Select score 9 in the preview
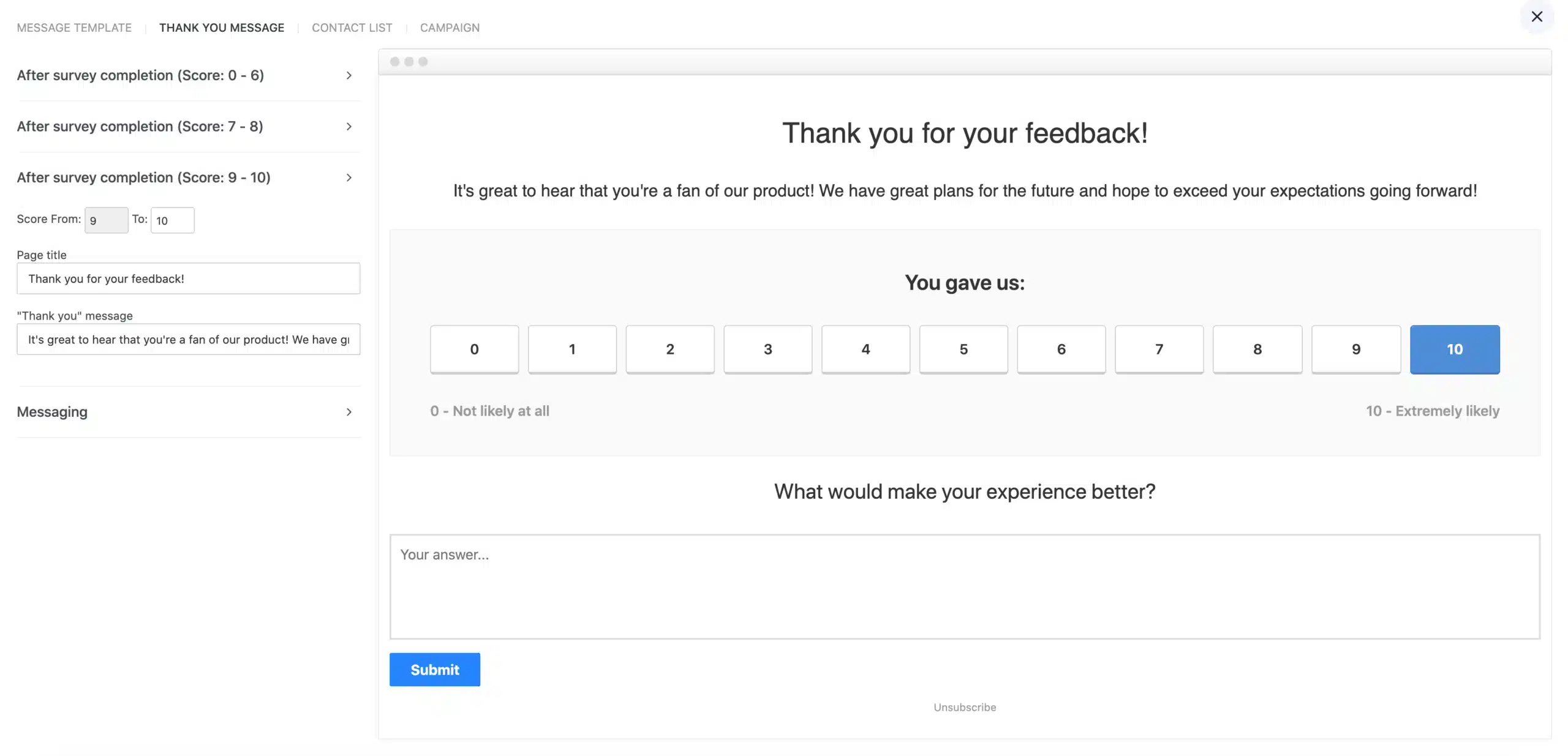 click(x=1356, y=349)
